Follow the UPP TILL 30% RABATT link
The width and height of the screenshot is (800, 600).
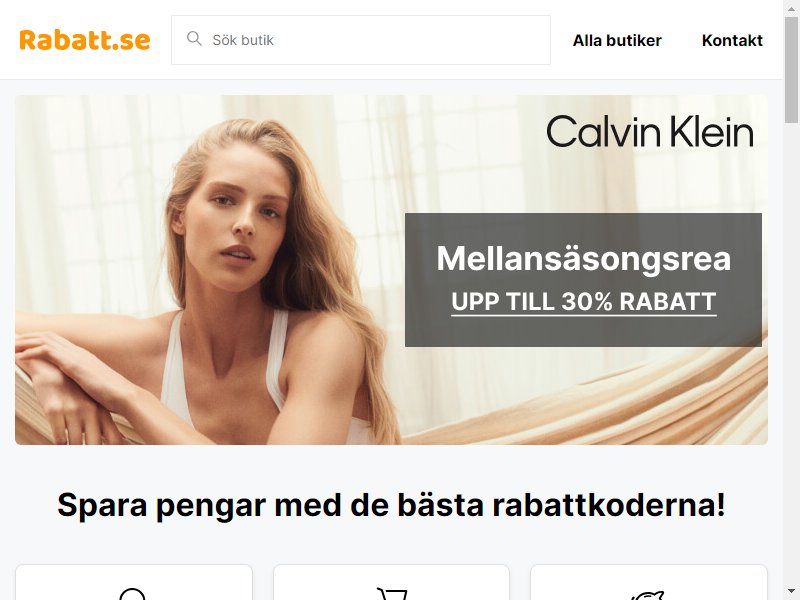click(584, 302)
